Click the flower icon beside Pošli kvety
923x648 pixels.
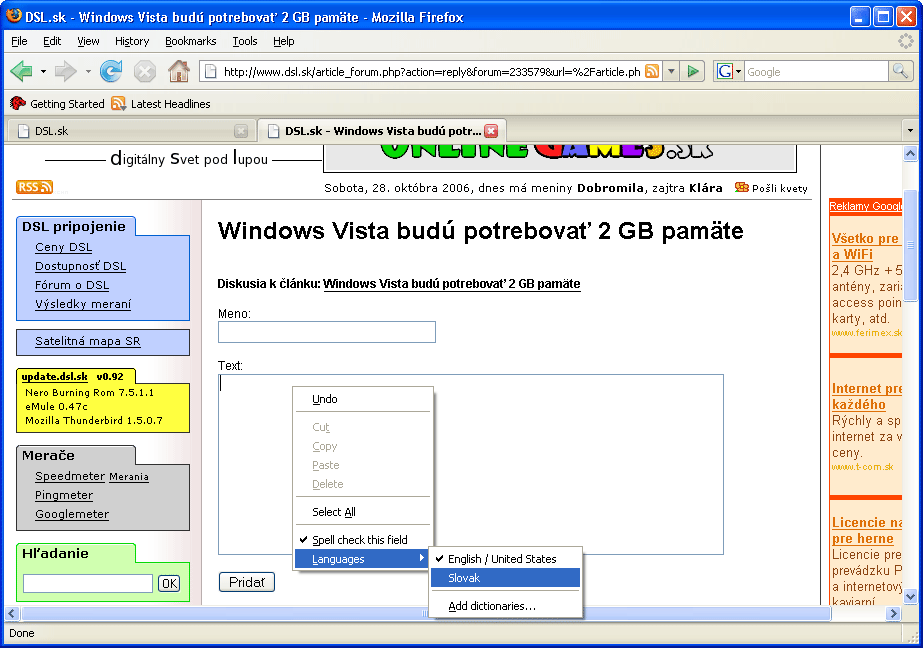[x=742, y=188]
